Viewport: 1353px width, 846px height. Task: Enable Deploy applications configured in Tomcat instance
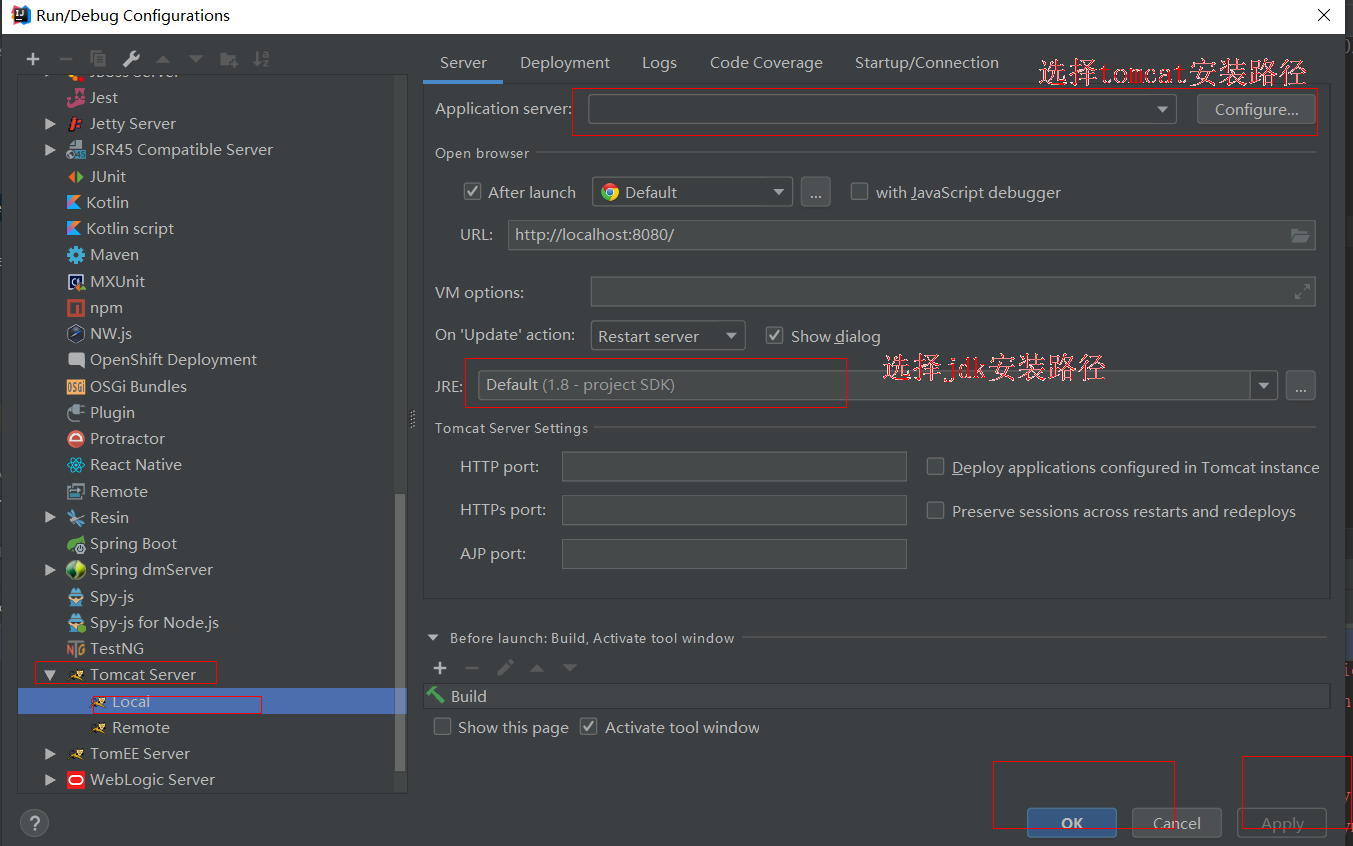coord(935,466)
